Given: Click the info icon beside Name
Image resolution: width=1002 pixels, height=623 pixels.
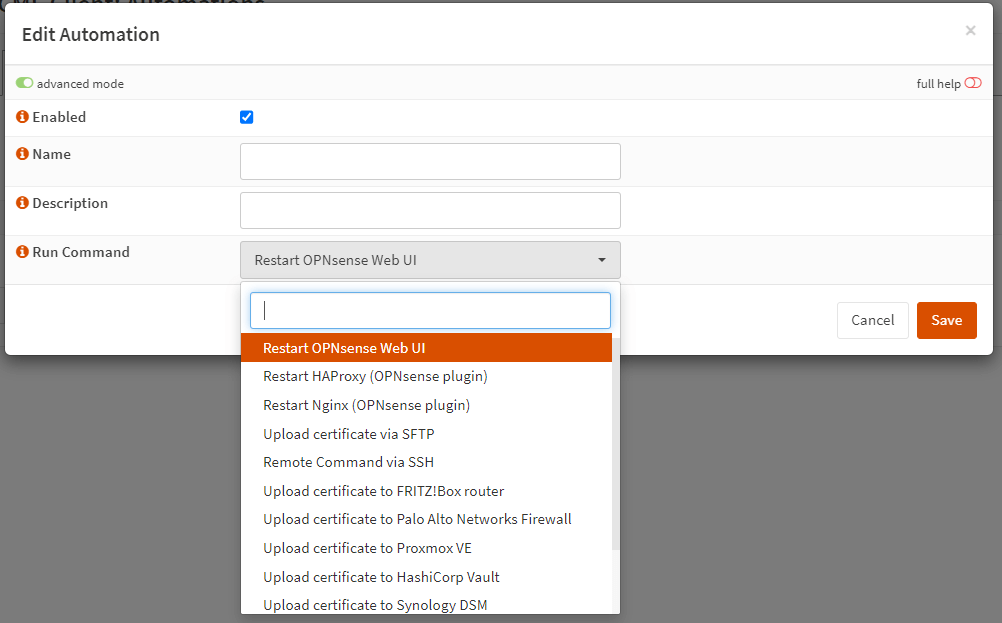Looking at the screenshot, I should click(22, 155).
